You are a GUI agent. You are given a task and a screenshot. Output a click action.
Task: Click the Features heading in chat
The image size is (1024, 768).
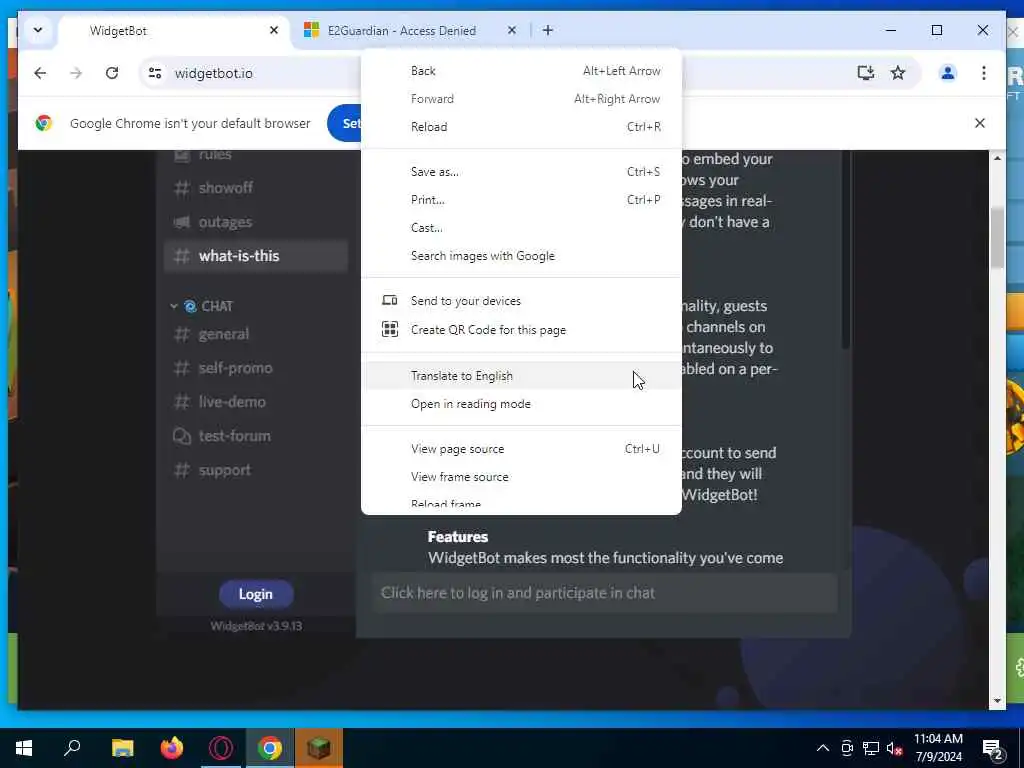(x=458, y=537)
